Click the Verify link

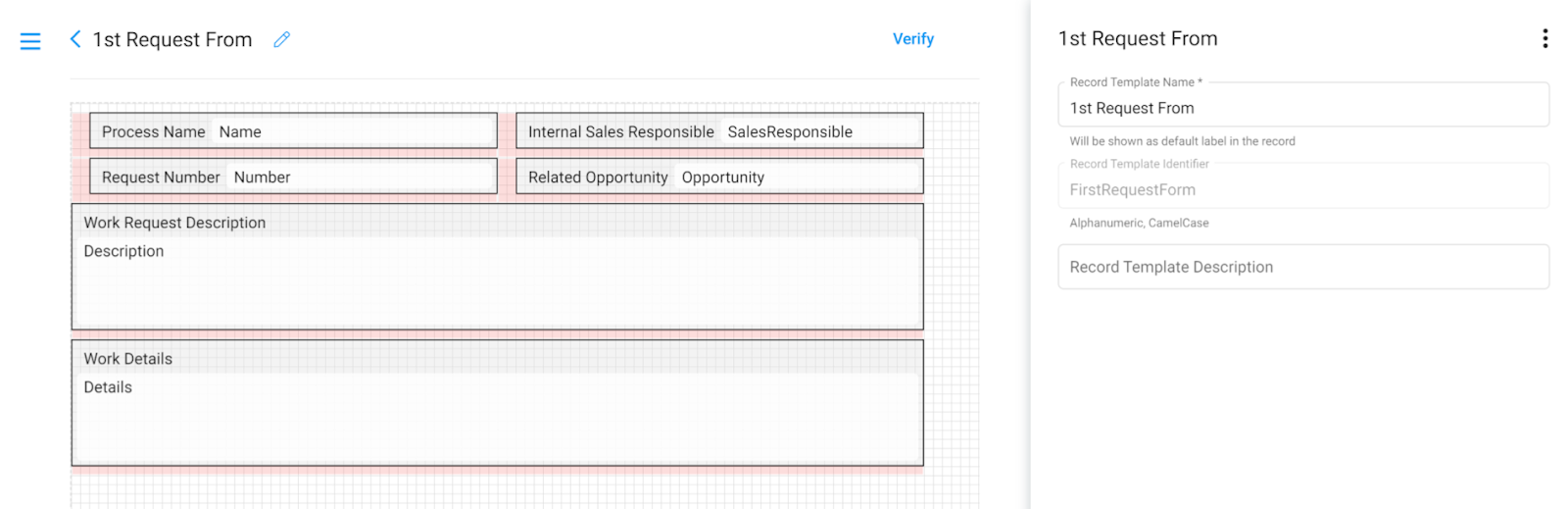(x=912, y=39)
